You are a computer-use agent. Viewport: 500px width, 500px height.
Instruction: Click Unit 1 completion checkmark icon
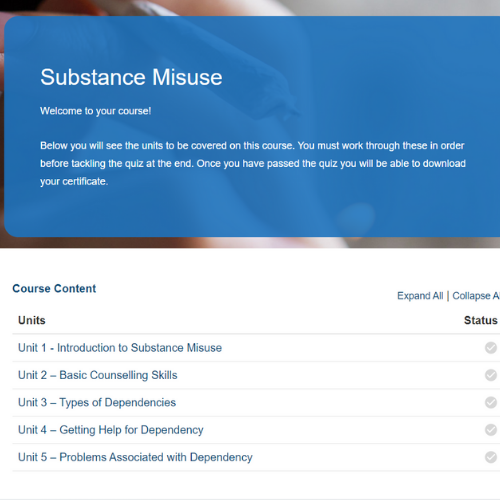pyautogui.click(x=491, y=348)
